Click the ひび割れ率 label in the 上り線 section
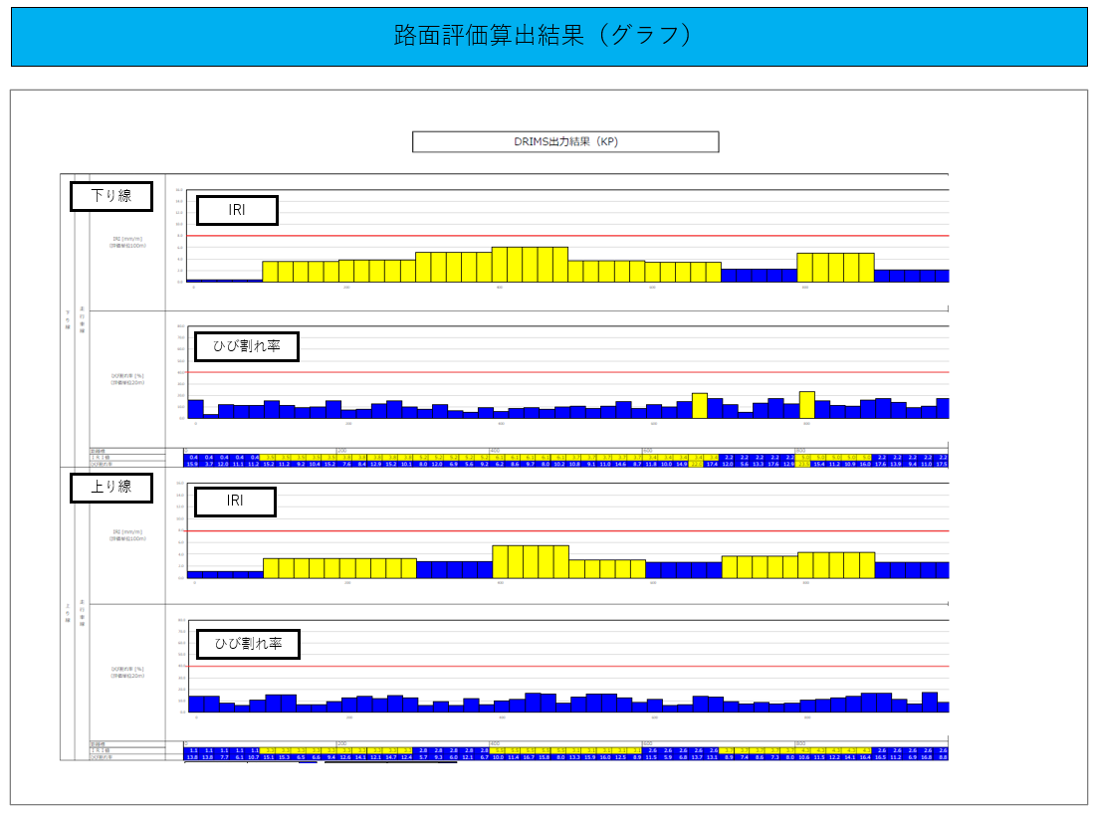The width and height of the screenshot is (1095, 813). [248, 644]
